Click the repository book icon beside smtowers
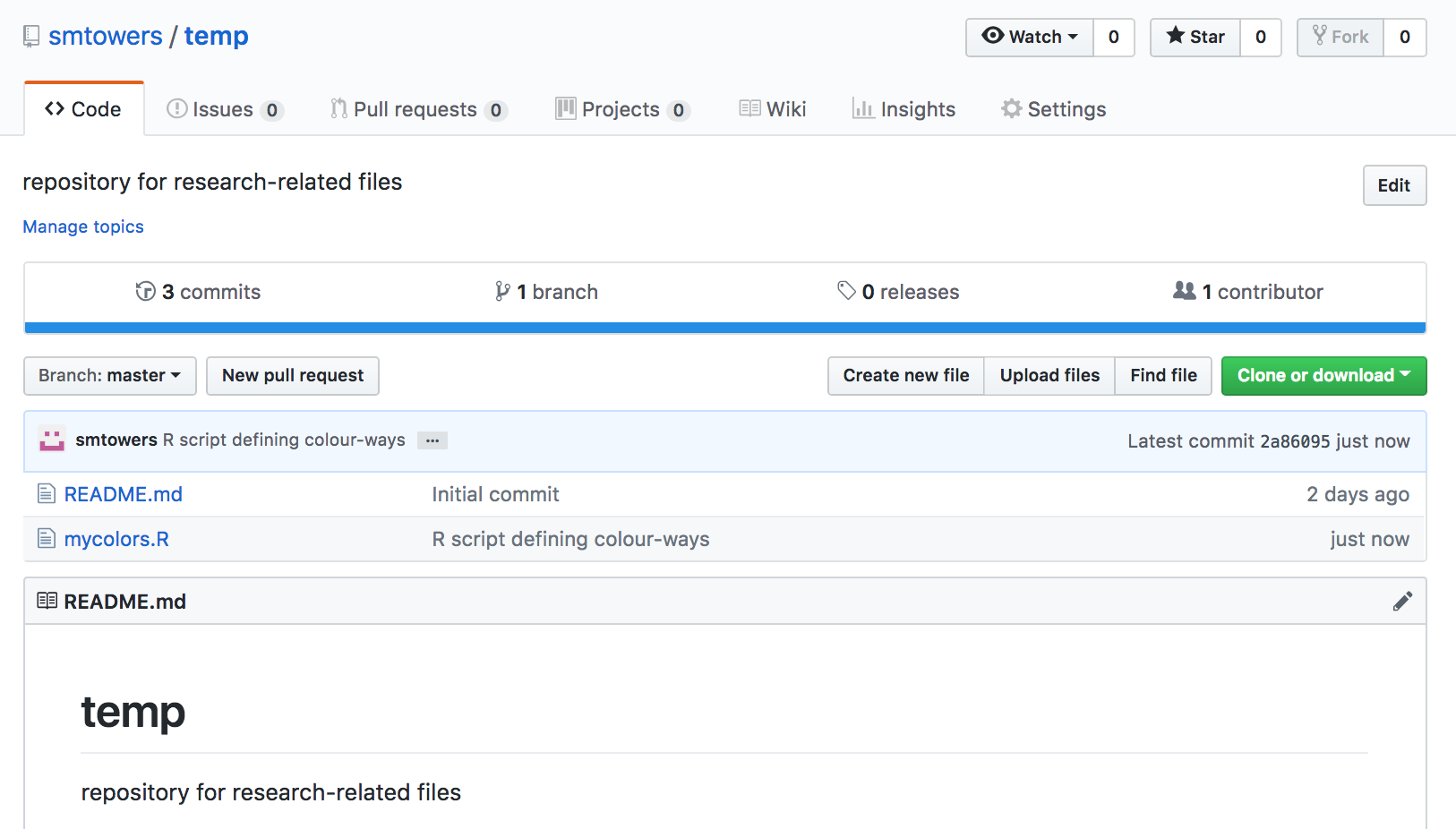The height and width of the screenshot is (829, 1456). [x=31, y=37]
